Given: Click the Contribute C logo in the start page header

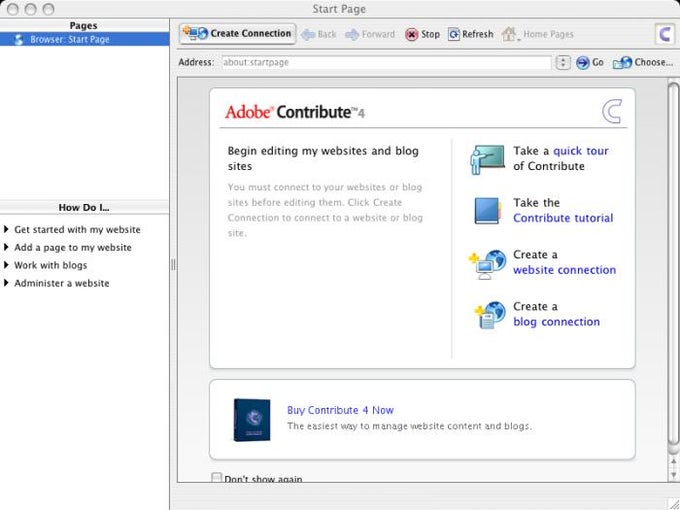Looking at the screenshot, I should 612,111.
